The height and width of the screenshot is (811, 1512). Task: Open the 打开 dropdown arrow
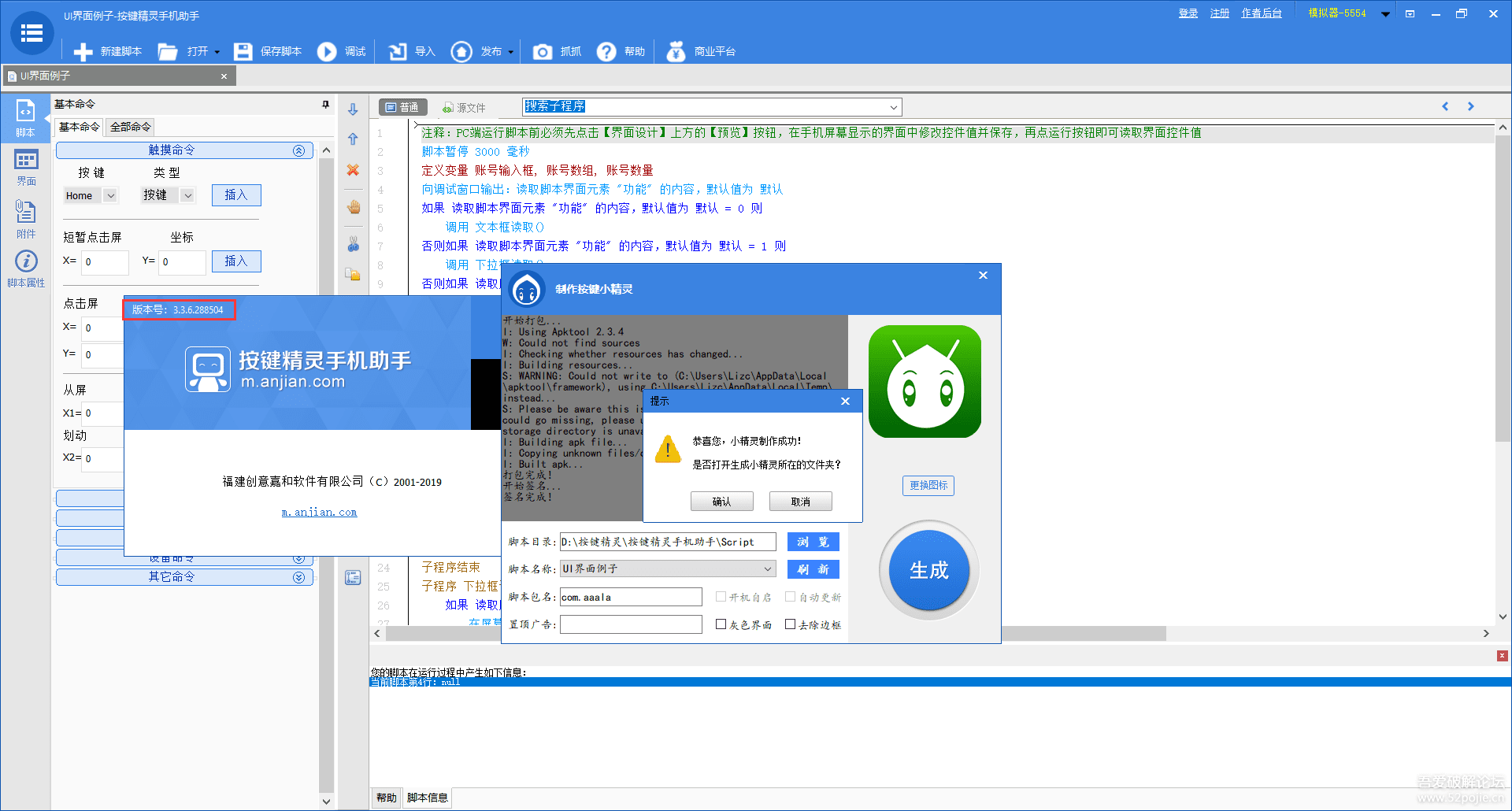point(217,53)
